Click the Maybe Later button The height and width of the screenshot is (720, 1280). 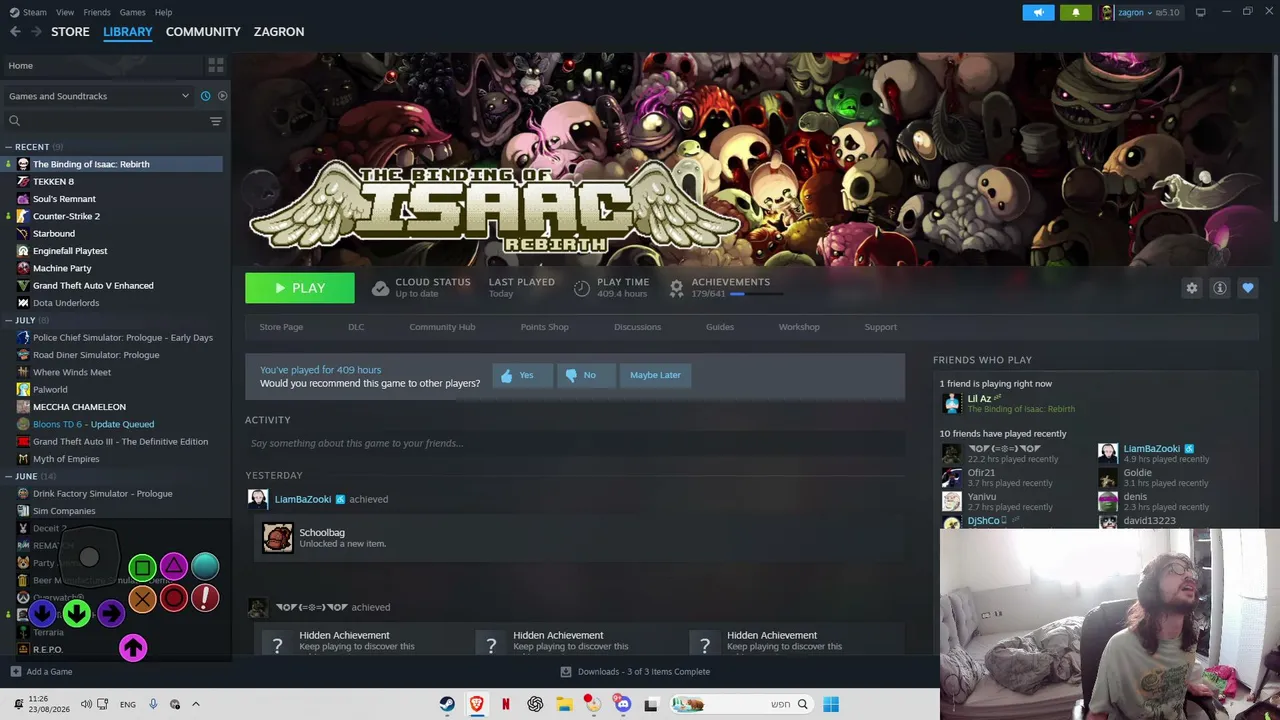tap(655, 375)
